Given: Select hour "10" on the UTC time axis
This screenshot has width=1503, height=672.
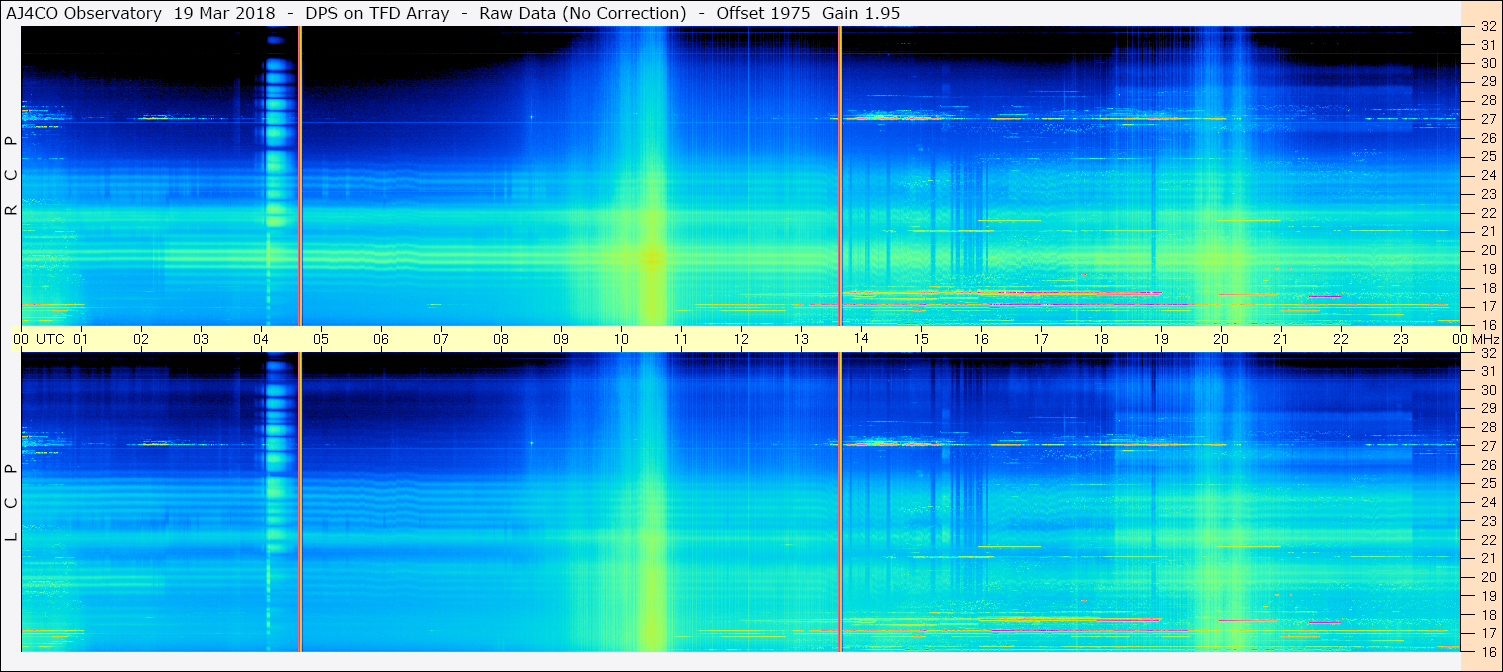Looking at the screenshot, I should [621, 339].
